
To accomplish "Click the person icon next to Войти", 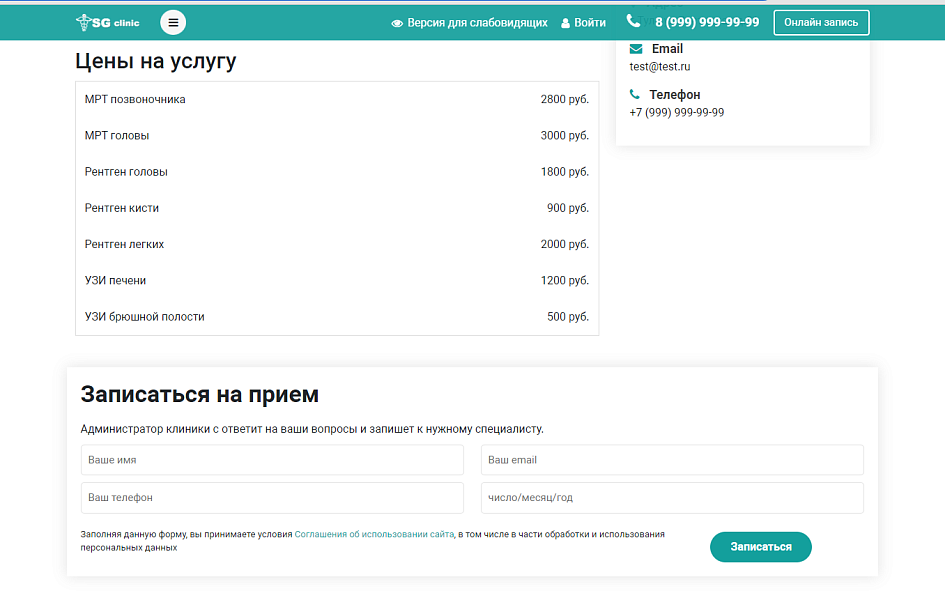I will pyautogui.click(x=566, y=21).
